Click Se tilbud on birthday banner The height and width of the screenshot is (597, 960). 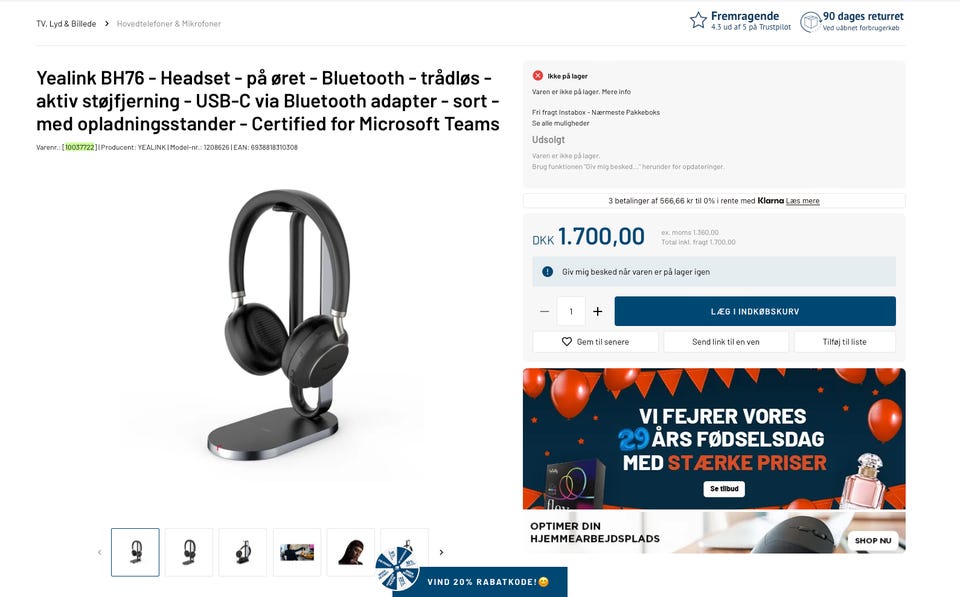(724, 489)
